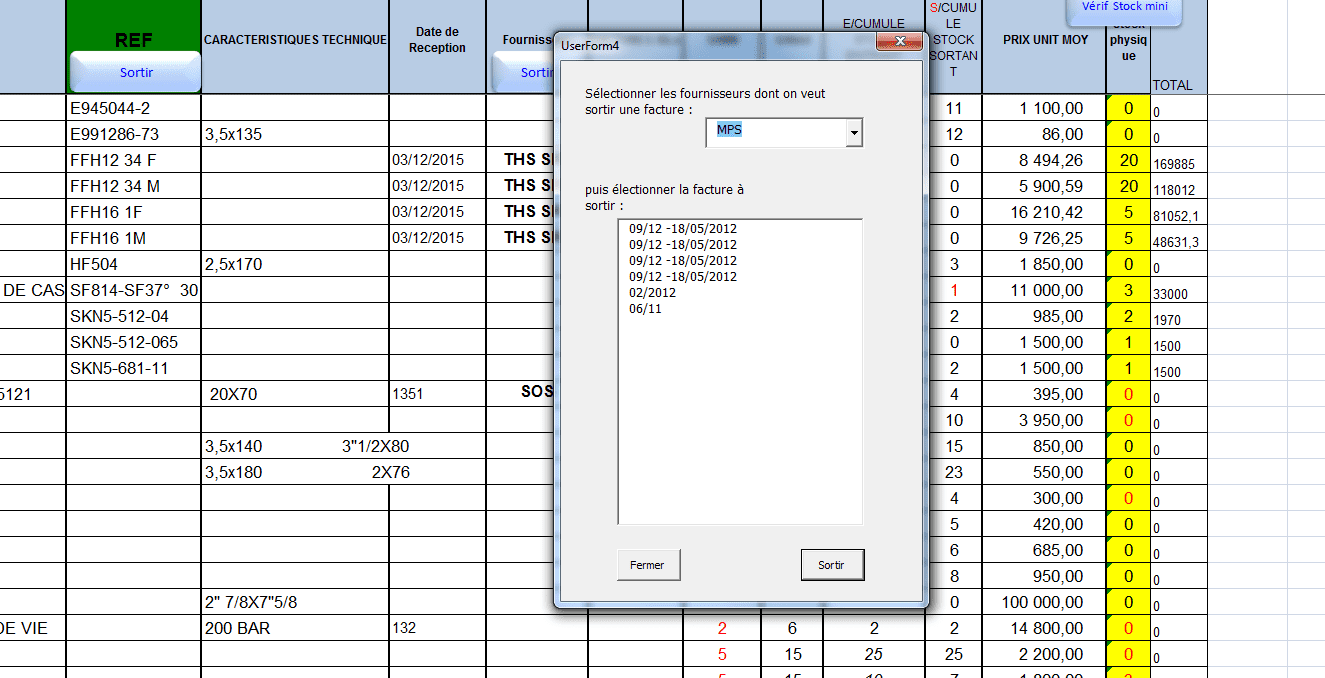Image resolution: width=1325 pixels, height=678 pixels.
Task: Select price cell 3 950,00
Action: point(1045,420)
